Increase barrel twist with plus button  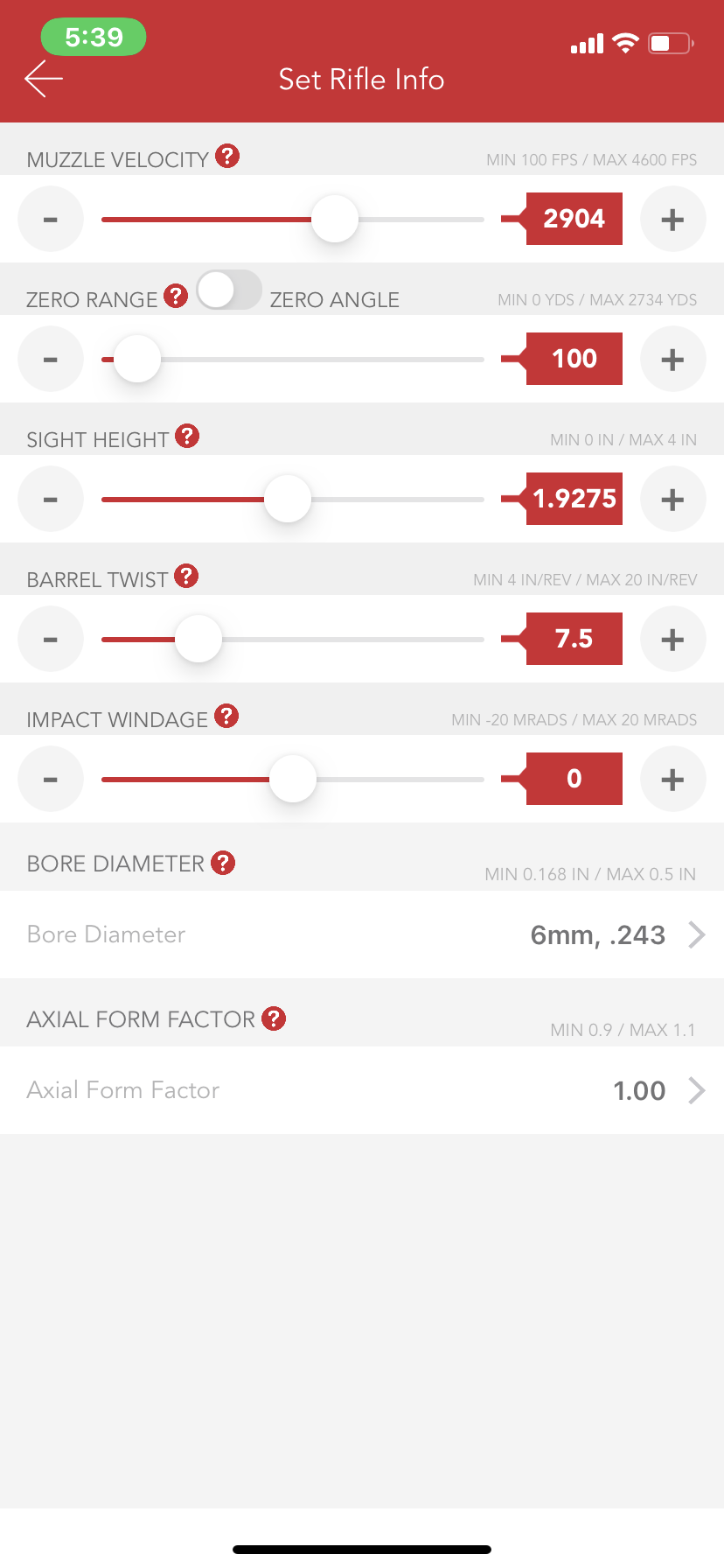(x=672, y=639)
